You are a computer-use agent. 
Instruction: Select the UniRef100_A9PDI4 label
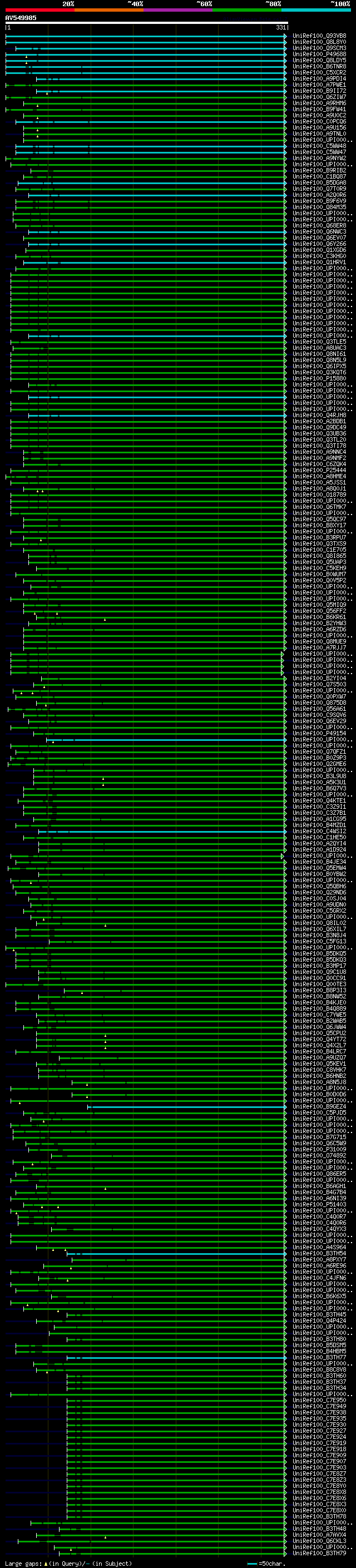pos(319,78)
